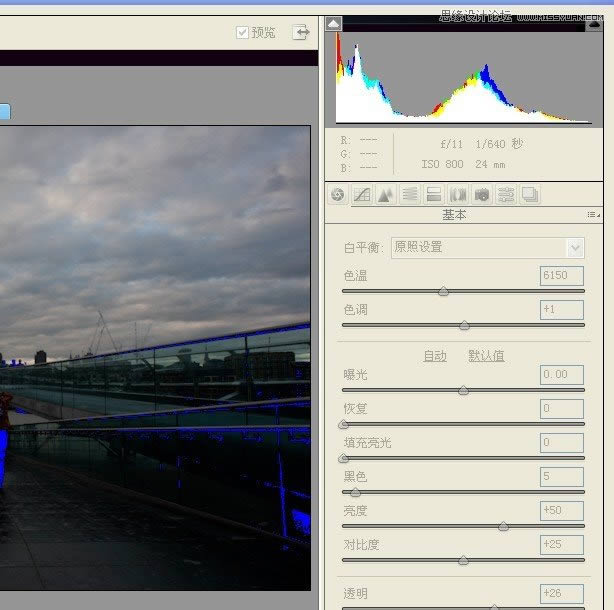Toggle full screen mode icon beside 预览
614x610 pixels.
[x=300, y=33]
